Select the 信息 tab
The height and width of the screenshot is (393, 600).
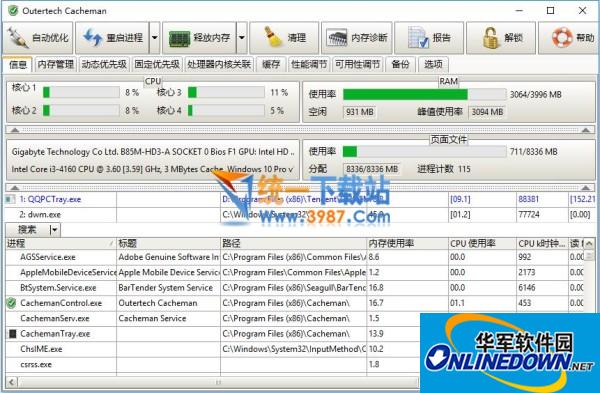coord(18,64)
